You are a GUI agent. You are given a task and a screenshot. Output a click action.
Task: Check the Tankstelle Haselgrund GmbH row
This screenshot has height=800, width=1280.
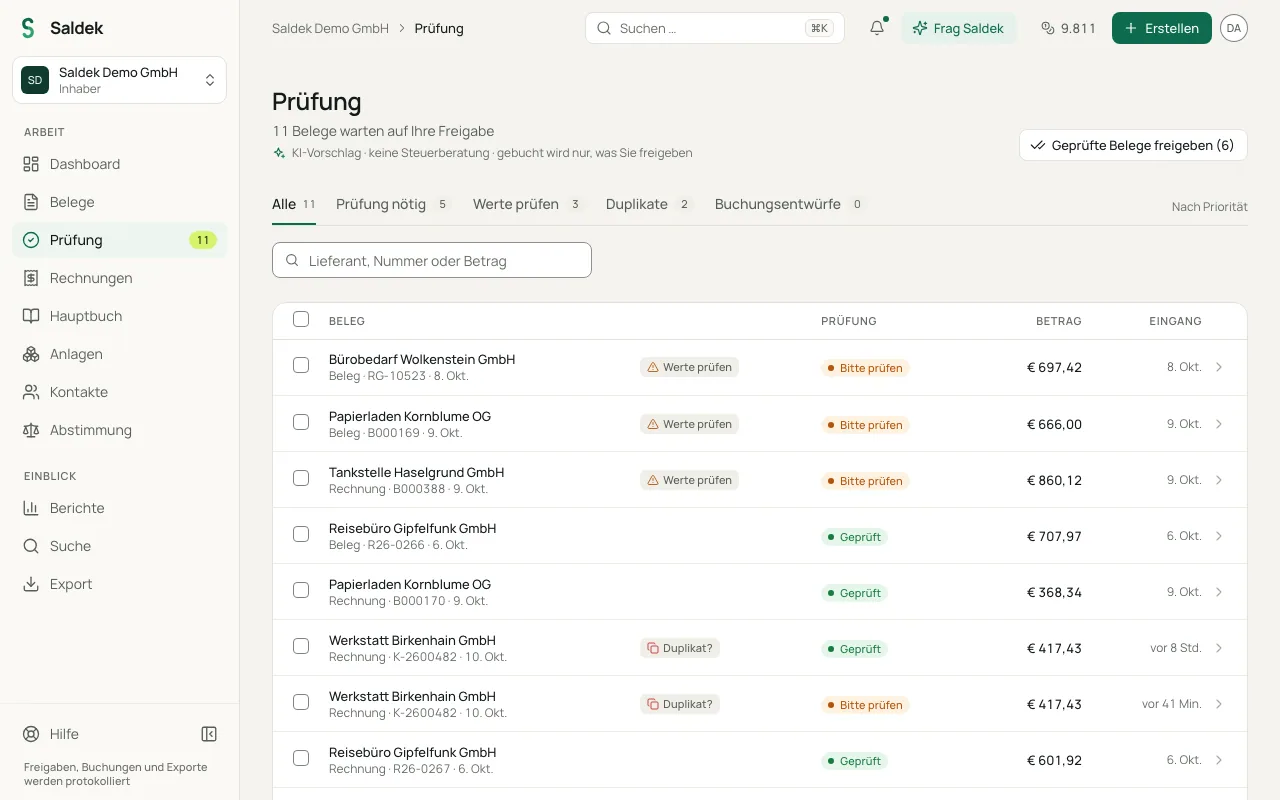[301, 478]
